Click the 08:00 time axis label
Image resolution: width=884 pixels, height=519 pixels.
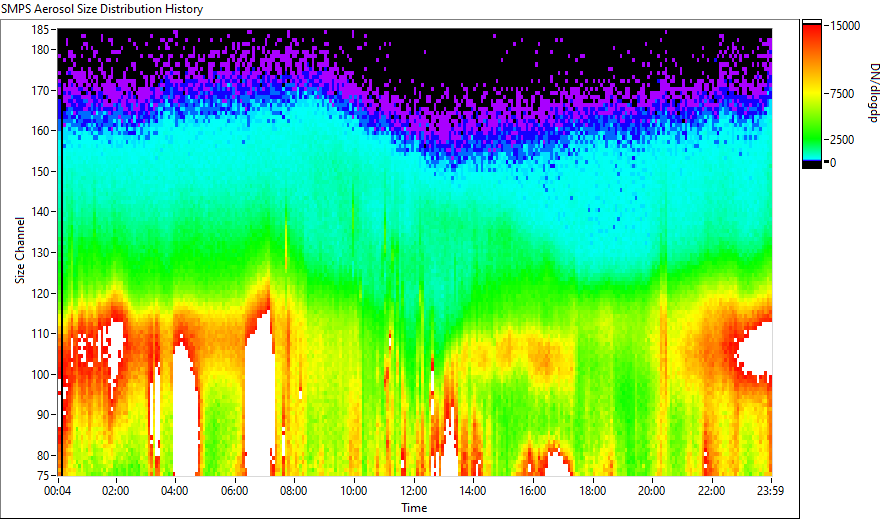coord(294,491)
